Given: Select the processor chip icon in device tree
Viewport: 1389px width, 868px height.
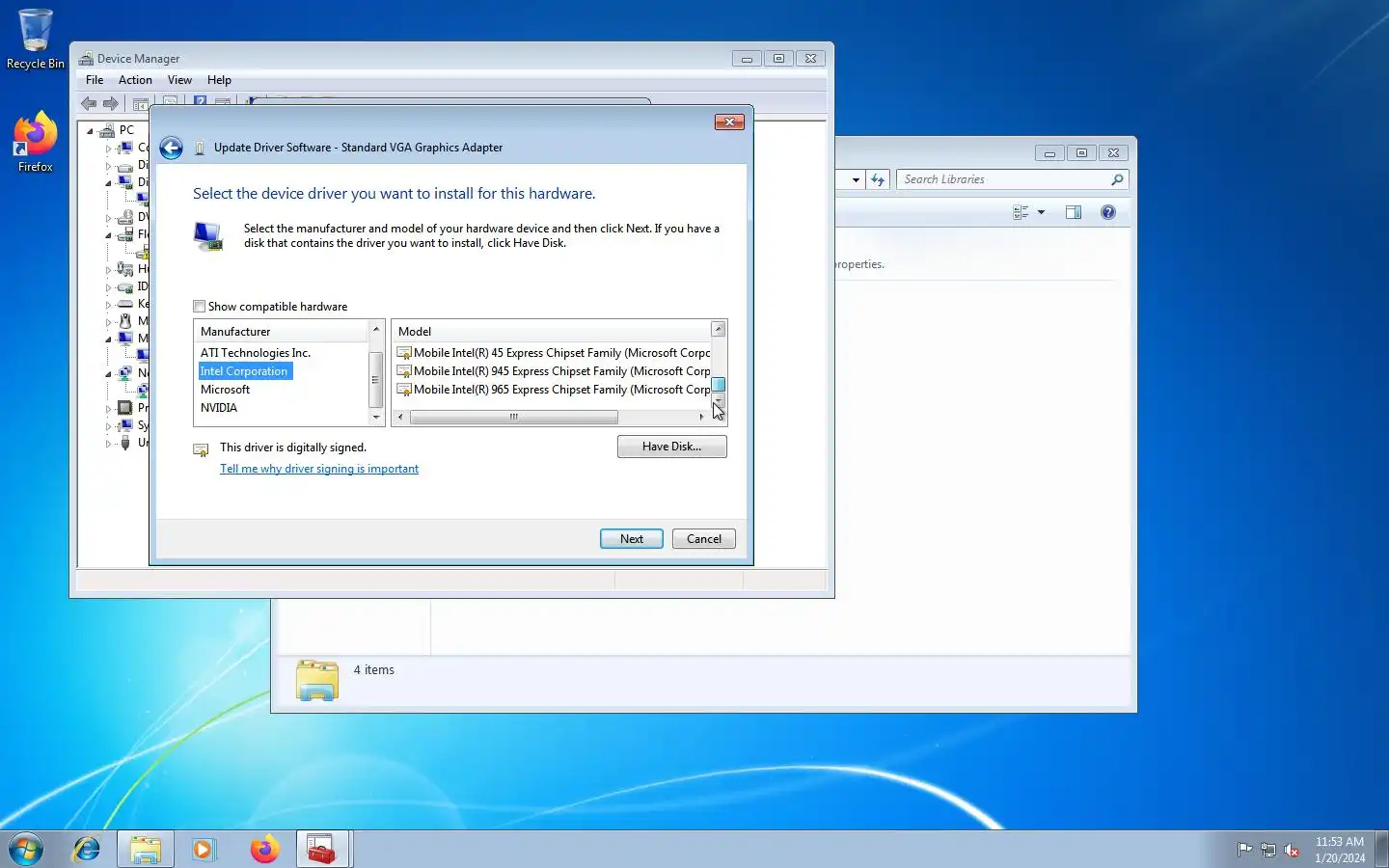Looking at the screenshot, I should (124, 408).
